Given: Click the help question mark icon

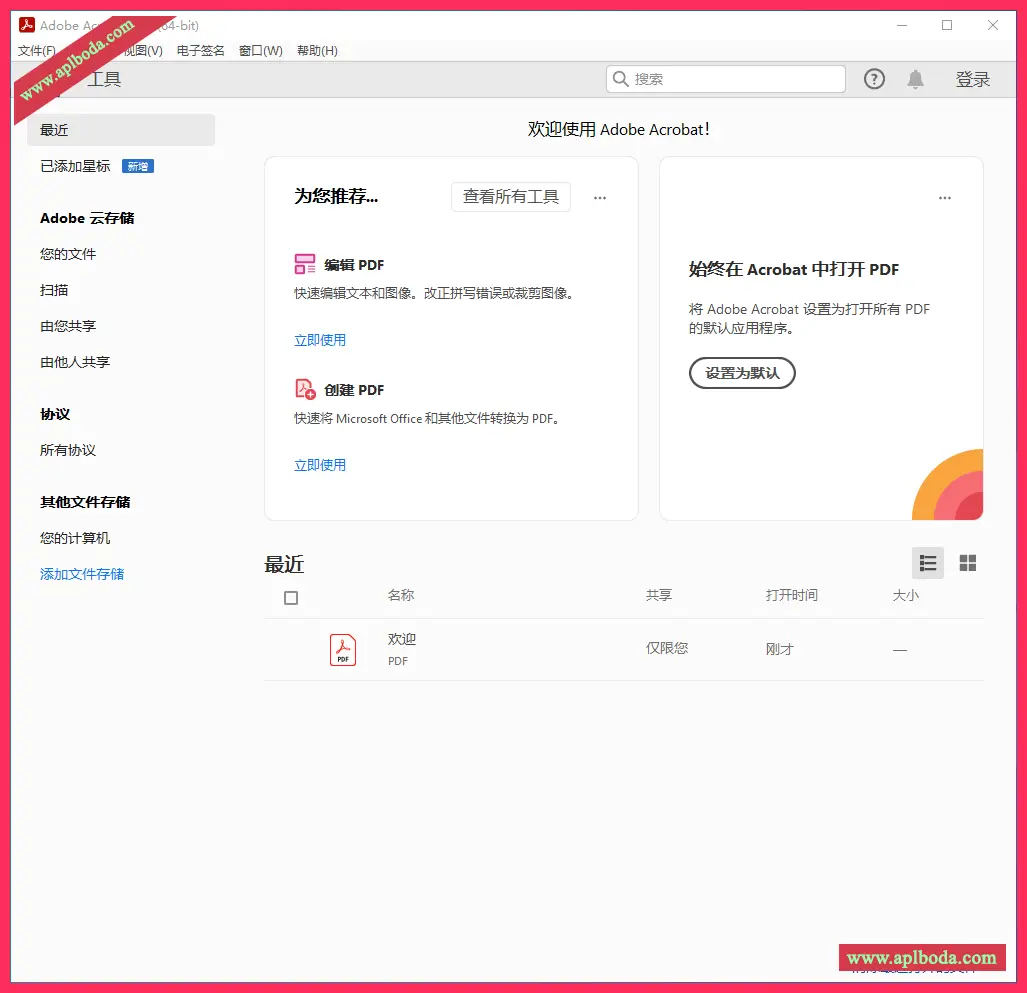Looking at the screenshot, I should point(874,79).
